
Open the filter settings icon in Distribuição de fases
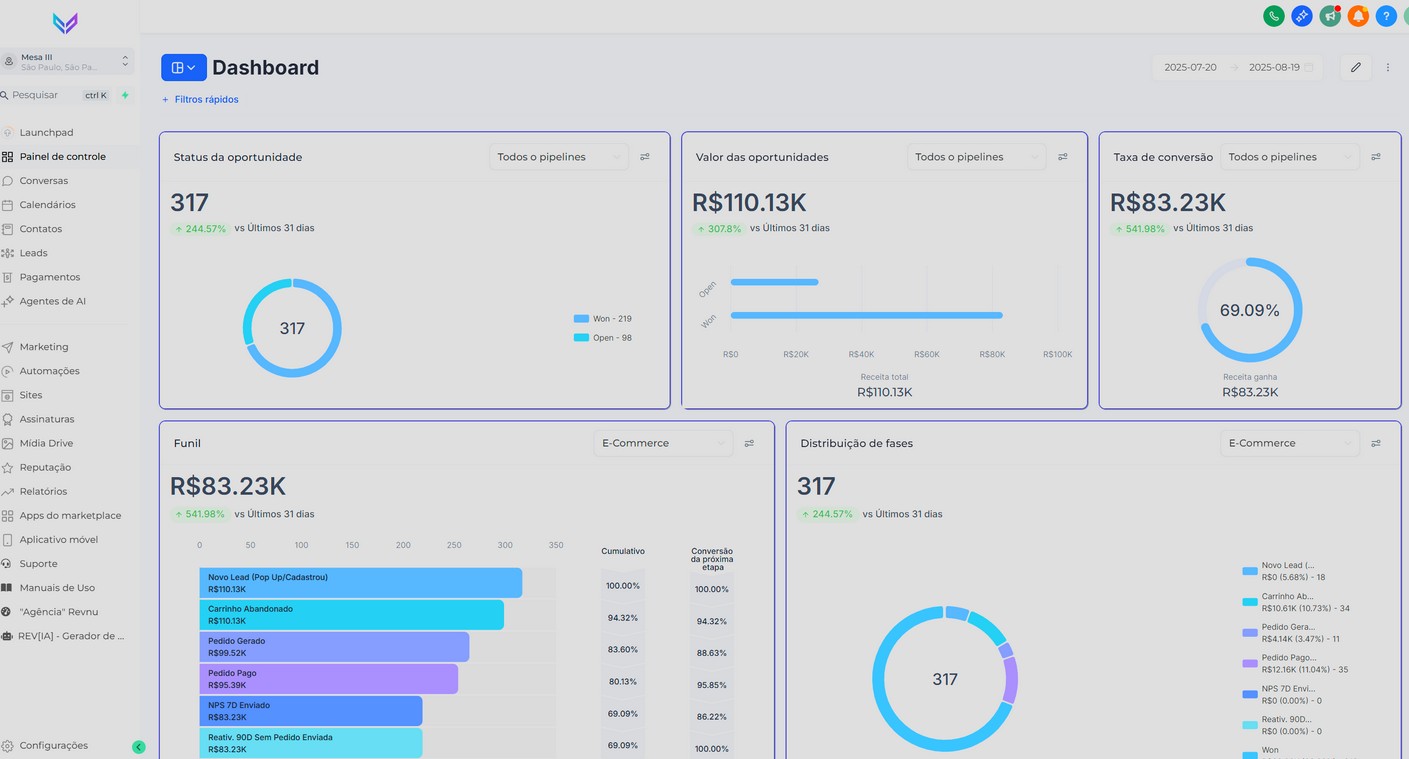point(1376,443)
